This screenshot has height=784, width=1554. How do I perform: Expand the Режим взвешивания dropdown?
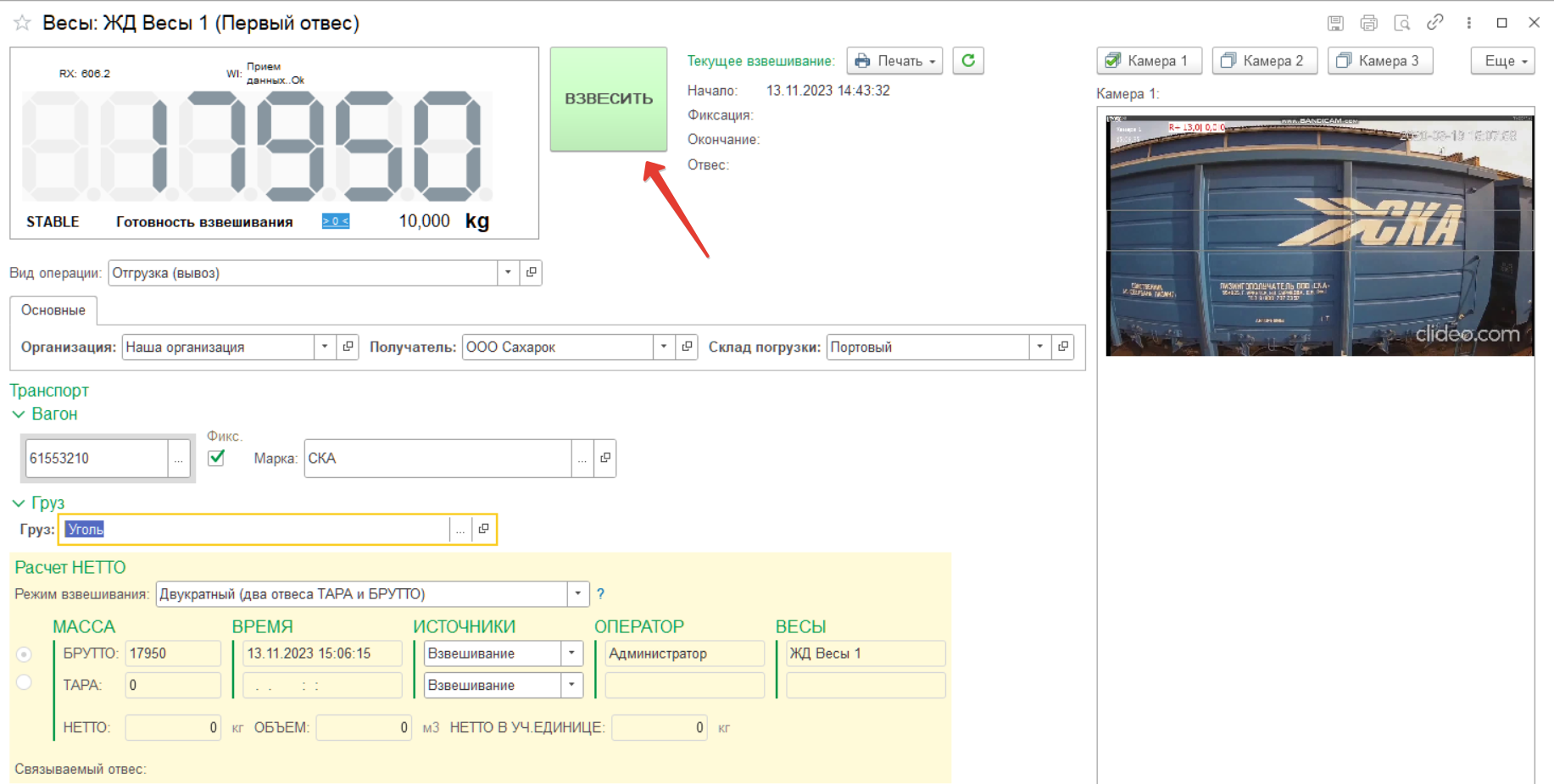coord(577,594)
